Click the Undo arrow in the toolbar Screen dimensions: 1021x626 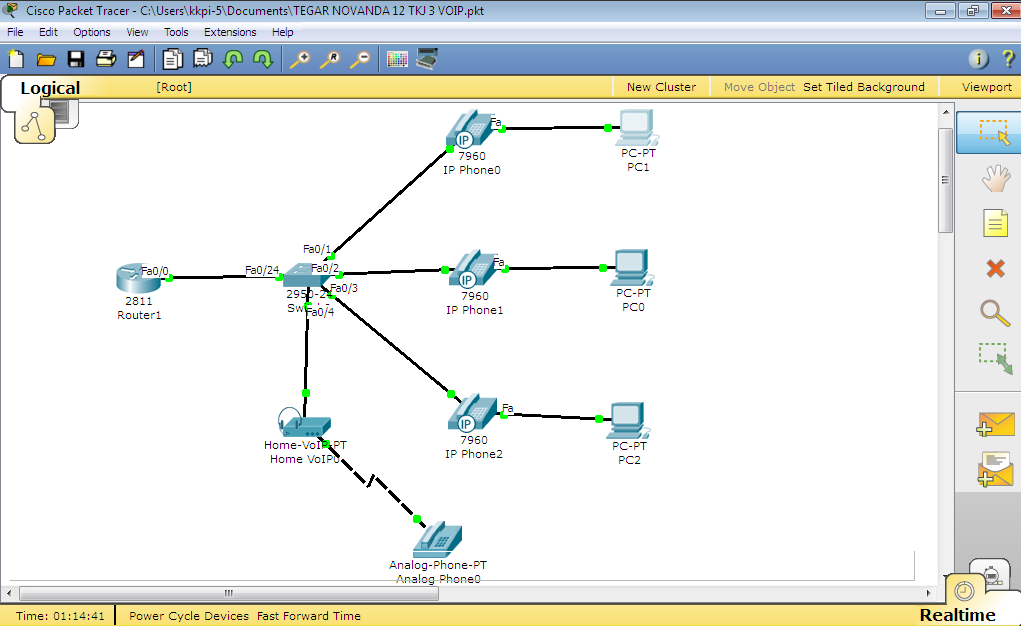click(x=231, y=59)
